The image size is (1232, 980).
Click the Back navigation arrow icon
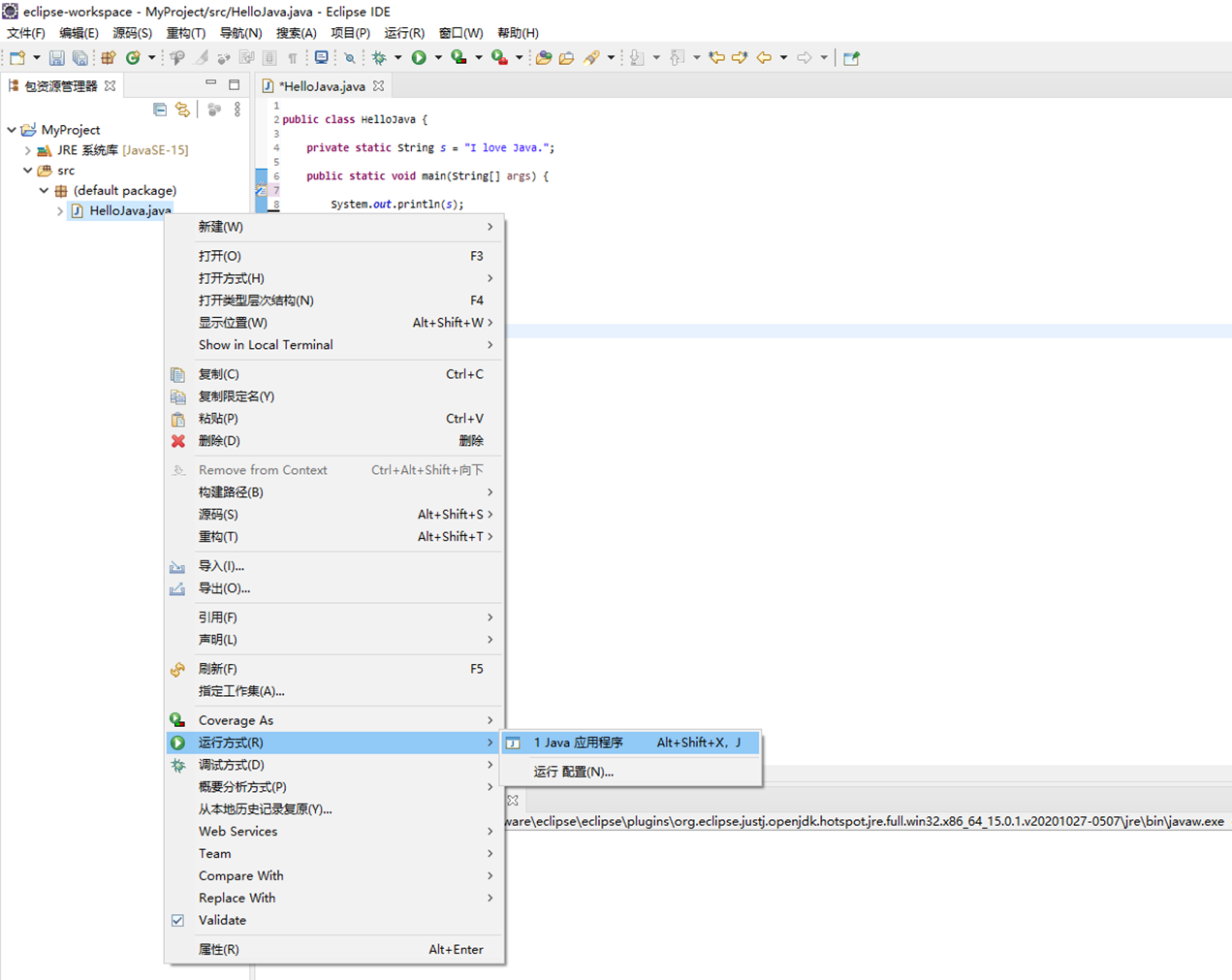tap(764, 58)
